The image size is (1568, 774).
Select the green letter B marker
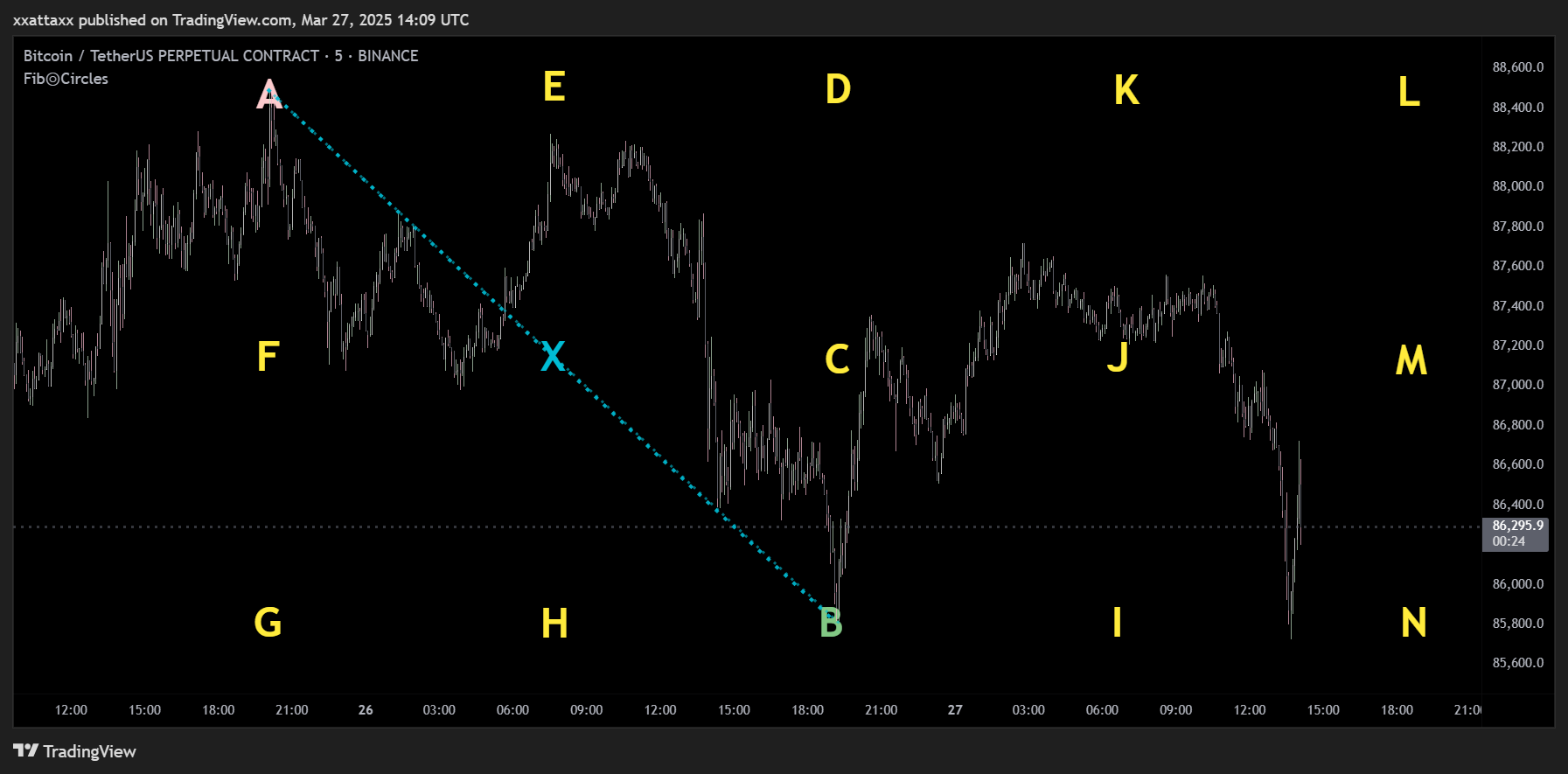coord(831,624)
